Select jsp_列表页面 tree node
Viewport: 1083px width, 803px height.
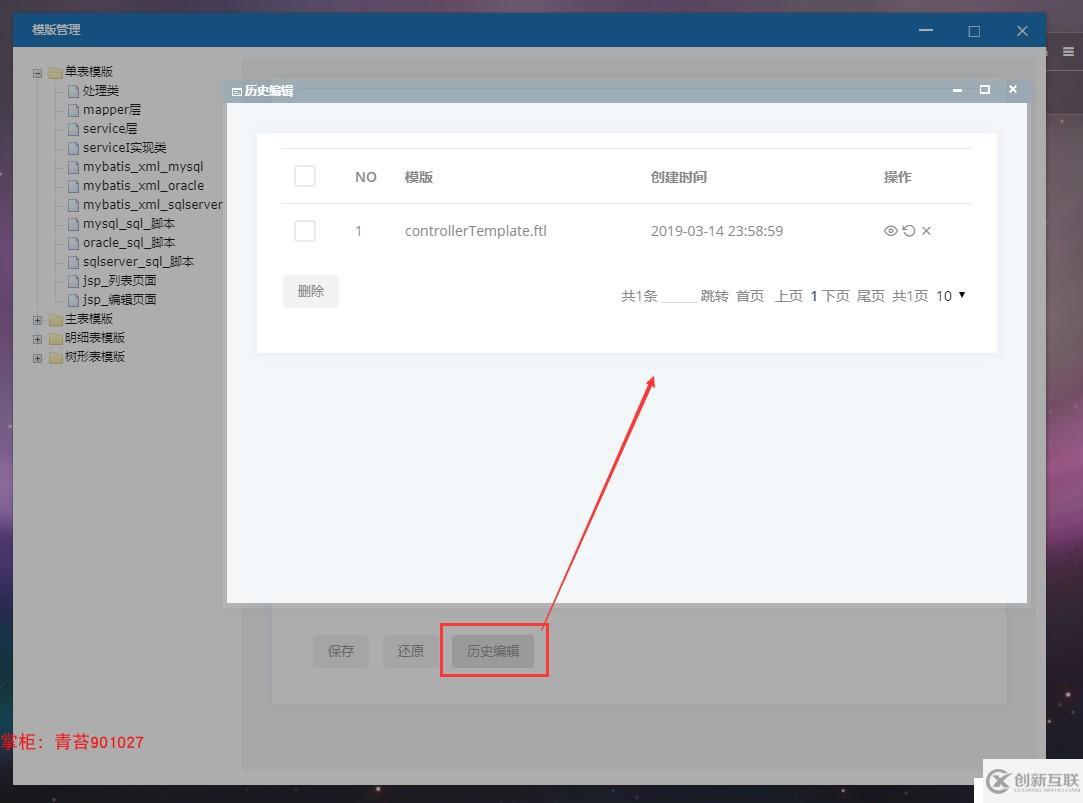point(119,280)
